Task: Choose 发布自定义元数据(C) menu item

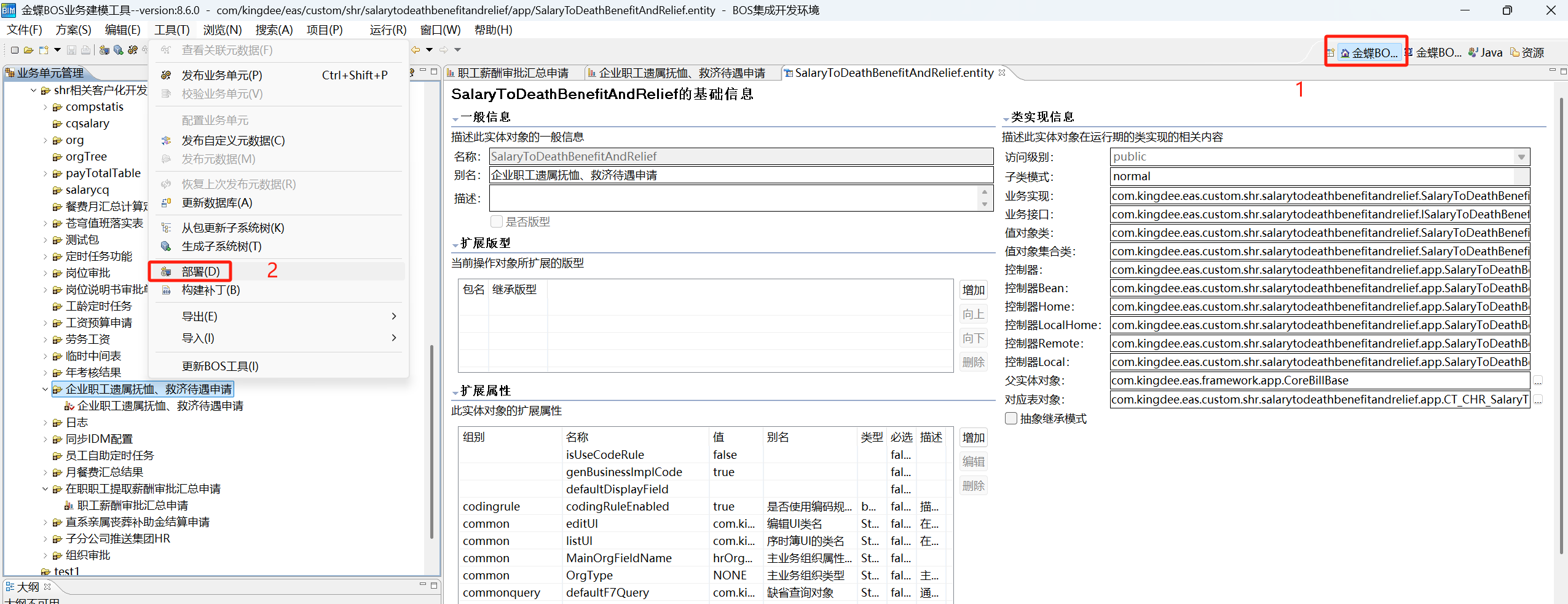Action: [x=278, y=141]
